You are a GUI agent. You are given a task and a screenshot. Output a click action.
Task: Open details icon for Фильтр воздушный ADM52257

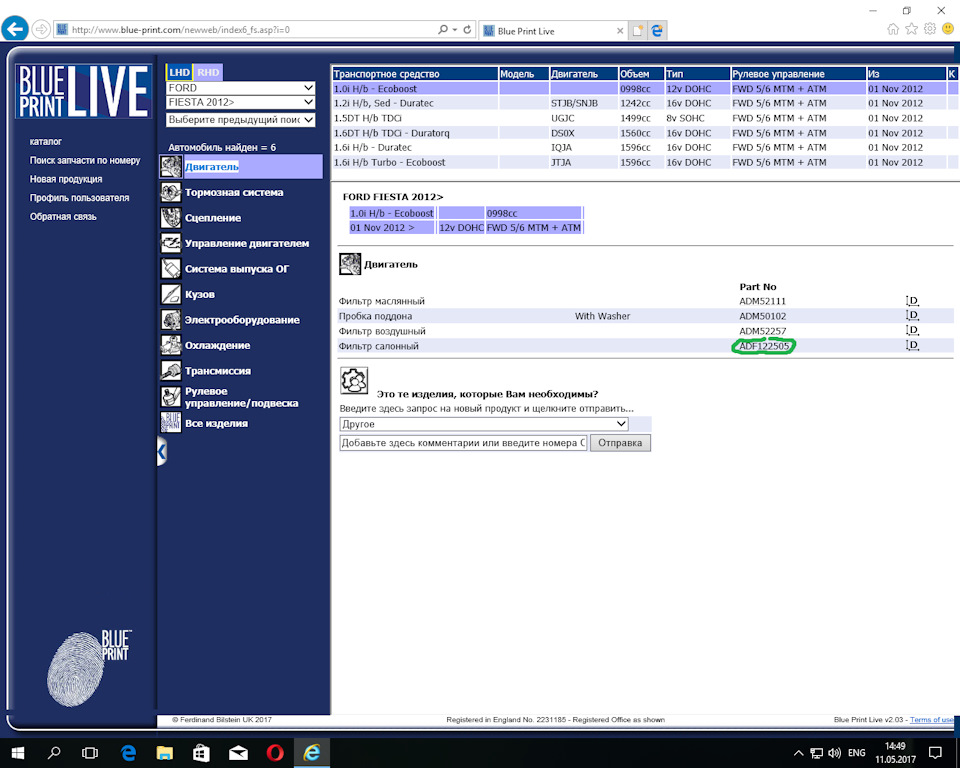(x=912, y=330)
